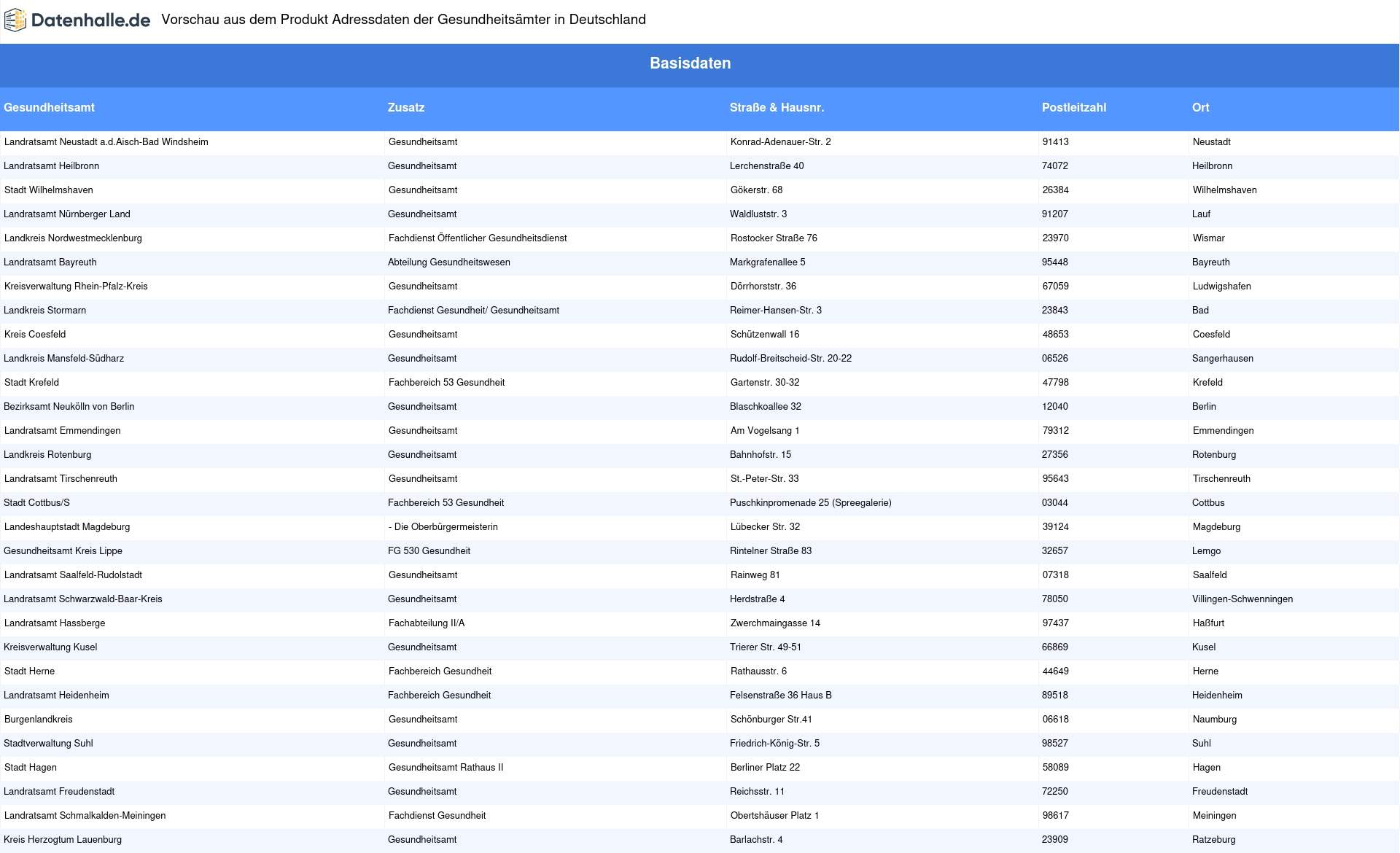This screenshot has width=1400, height=853.
Task: Select cell Landratsamt Heilbronn
Action: point(52,166)
